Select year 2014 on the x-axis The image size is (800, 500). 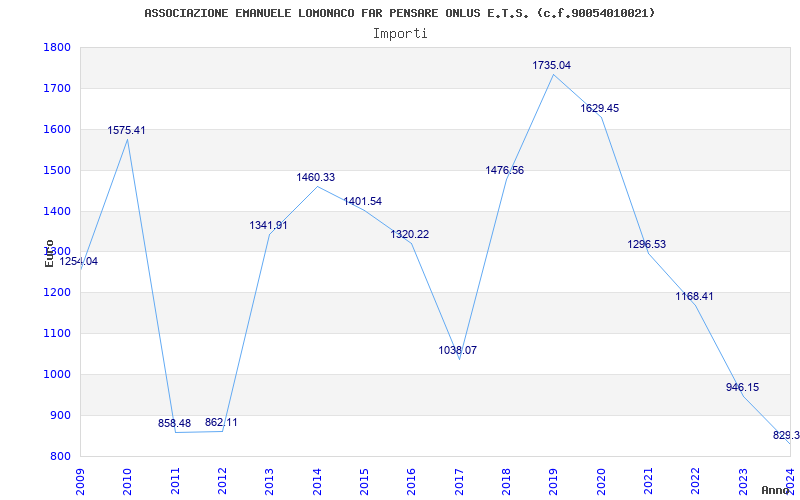[x=317, y=481]
